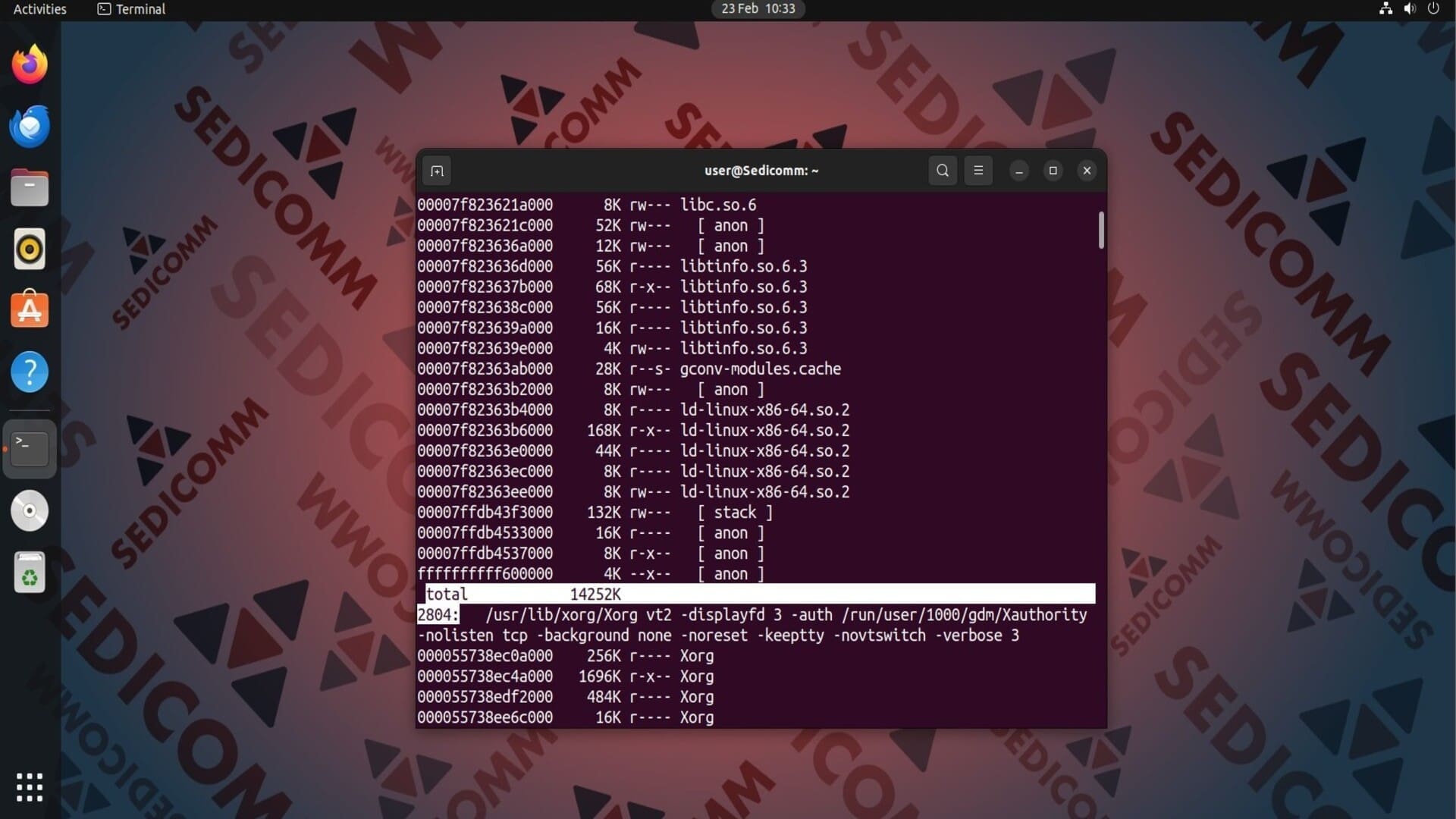Viewport: 1456px width, 819px height.
Task: Open system menu via volume icon
Action: coord(1409,9)
